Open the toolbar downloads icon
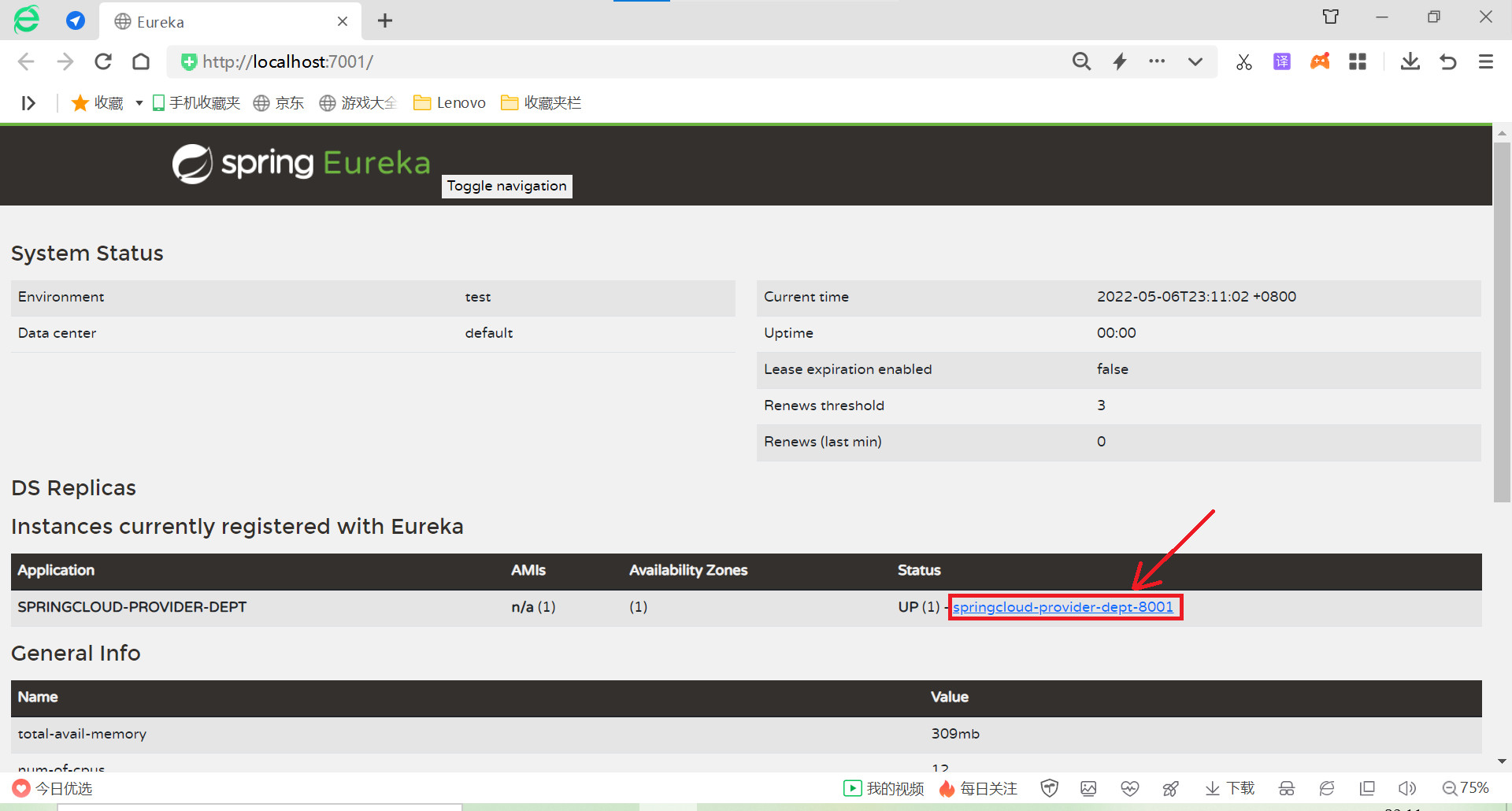Screen dimensions: 1512x811 (x=1410, y=61)
